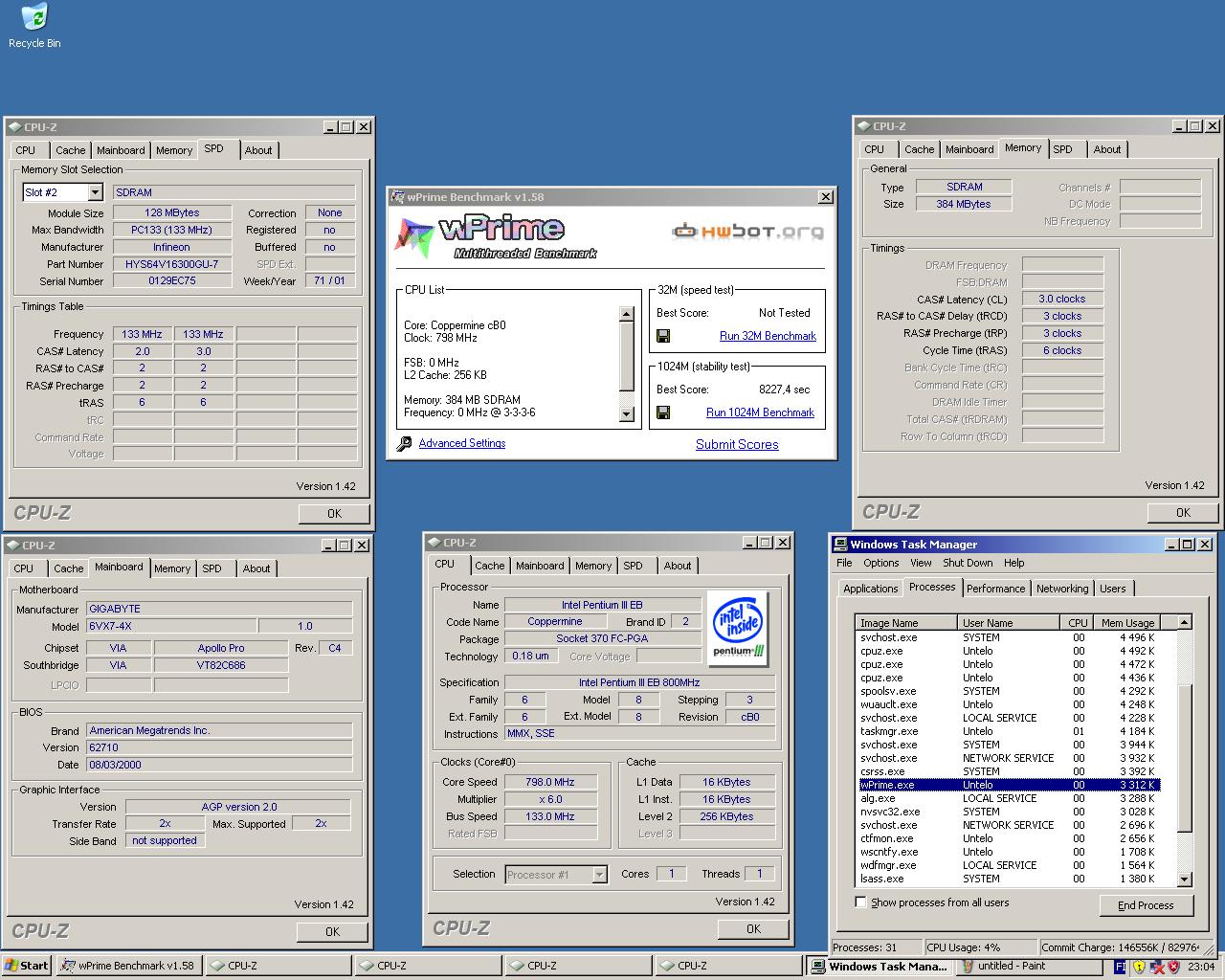Image resolution: width=1225 pixels, height=980 pixels.
Task: Switch to the Users tab in Task Manager
Action: coord(1113,589)
